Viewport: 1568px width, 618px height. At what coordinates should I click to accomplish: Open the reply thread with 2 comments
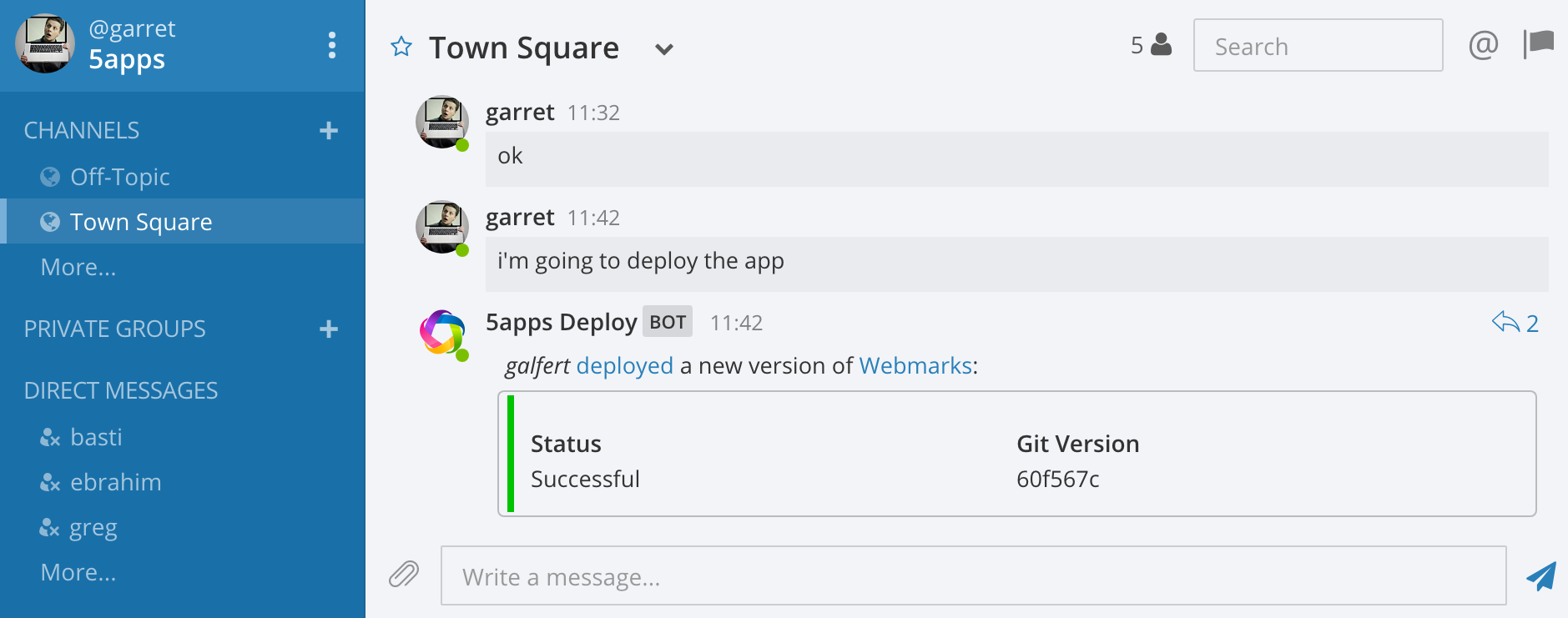pyautogui.click(x=1515, y=323)
